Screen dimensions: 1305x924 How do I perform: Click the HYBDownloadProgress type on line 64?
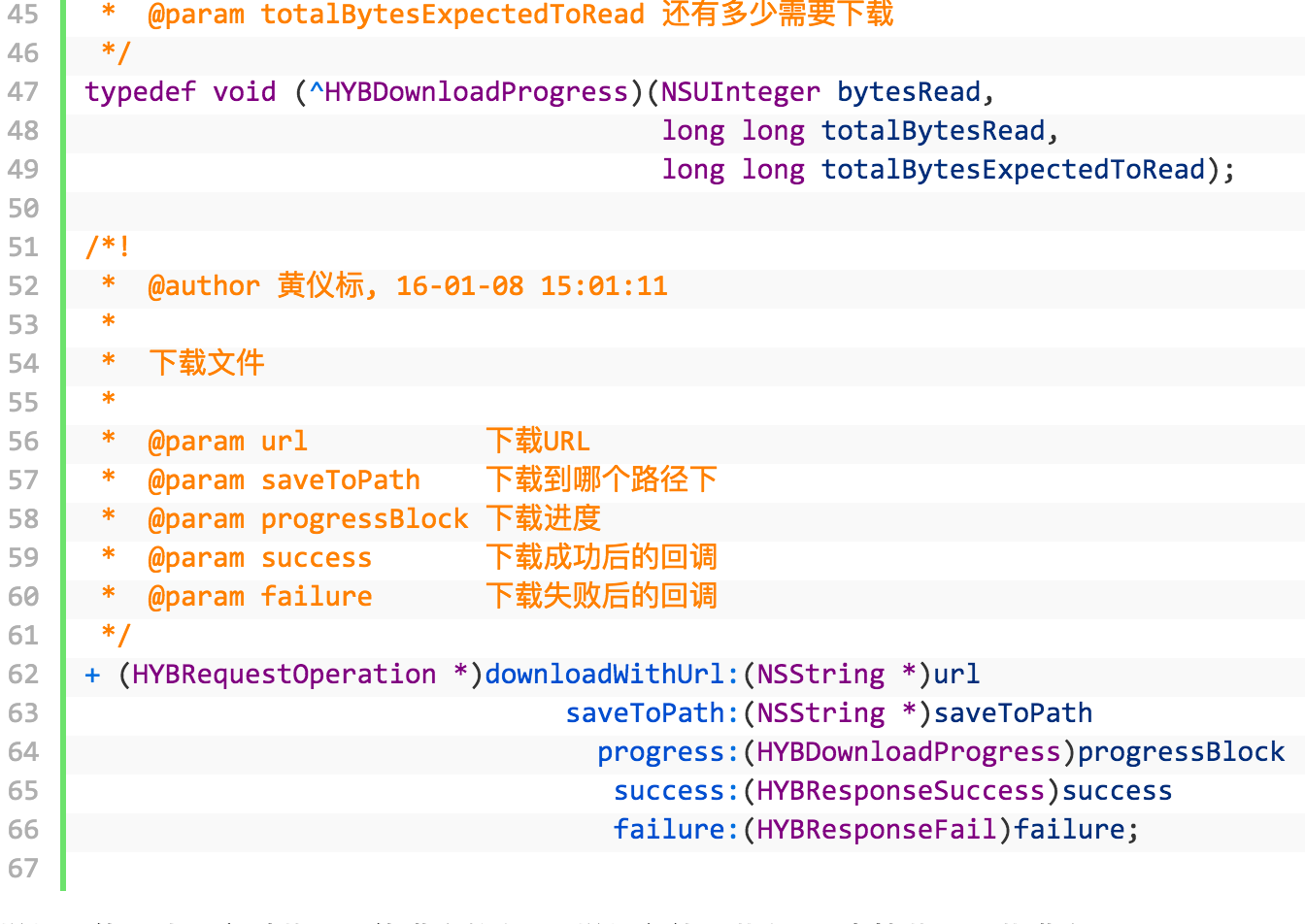908,752
